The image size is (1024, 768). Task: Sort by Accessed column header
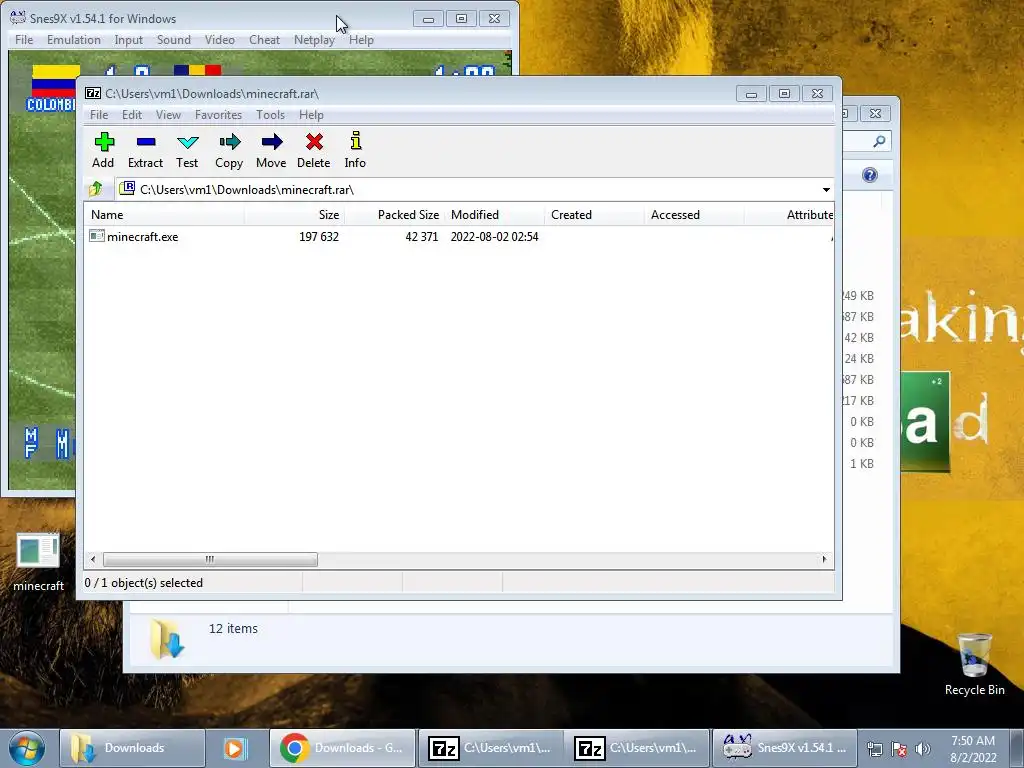point(694,215)
